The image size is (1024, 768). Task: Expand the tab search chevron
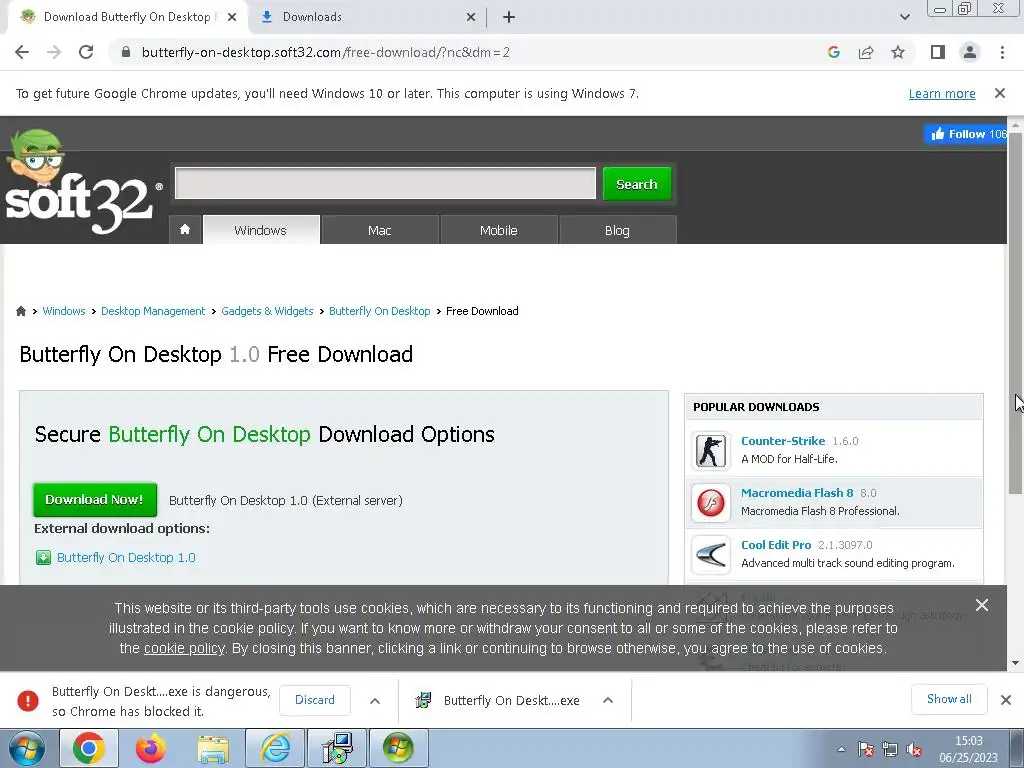904,17
